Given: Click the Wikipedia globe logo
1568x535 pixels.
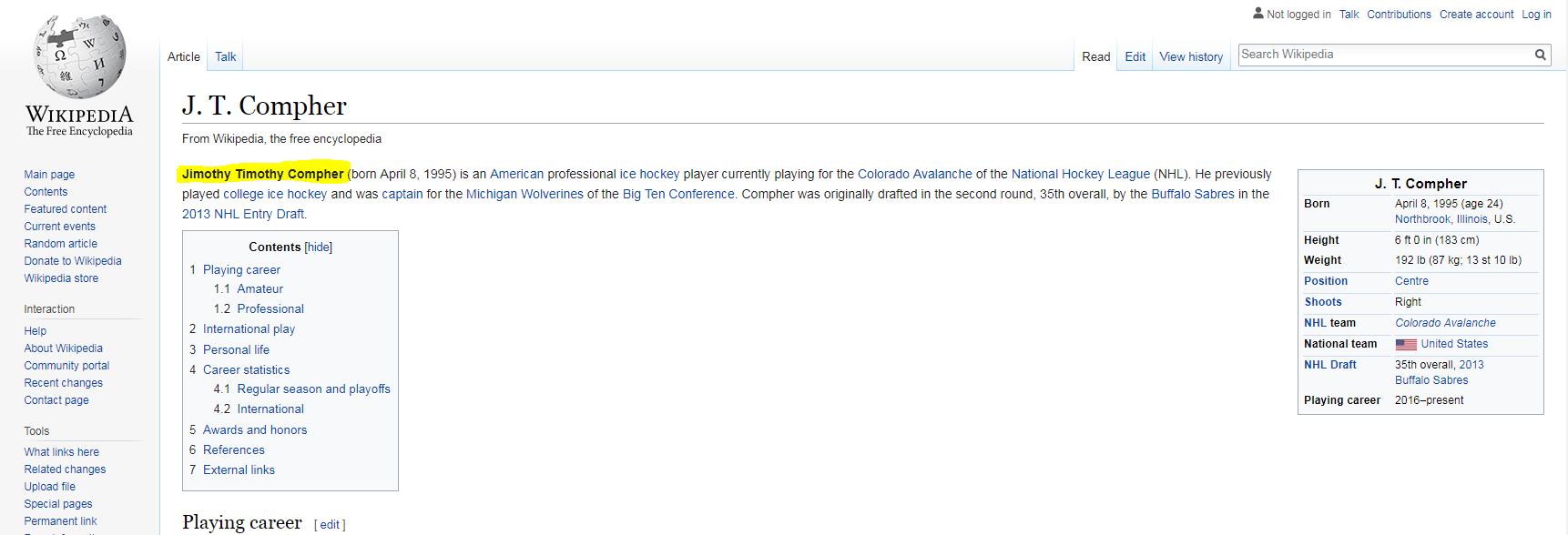Looking at the screenshot, I should [79, 56].
